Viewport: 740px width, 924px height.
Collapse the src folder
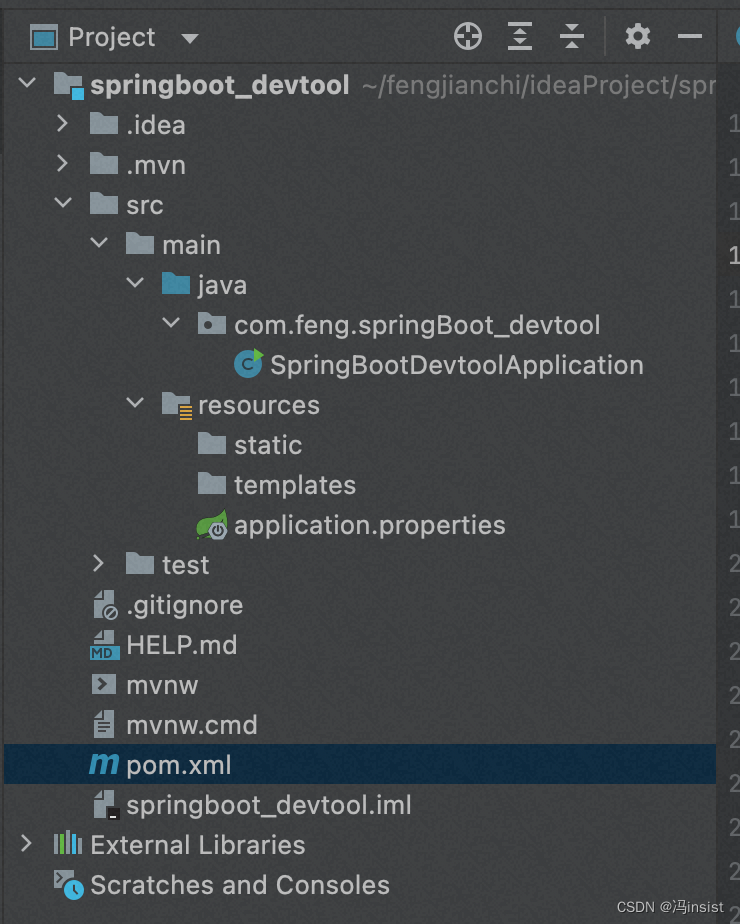click(x=63, y=204)
